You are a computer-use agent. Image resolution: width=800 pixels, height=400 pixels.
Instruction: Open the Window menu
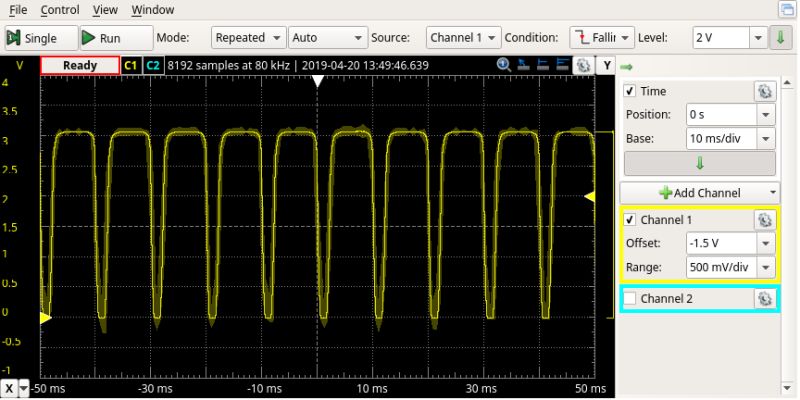[x=153, y=10]
